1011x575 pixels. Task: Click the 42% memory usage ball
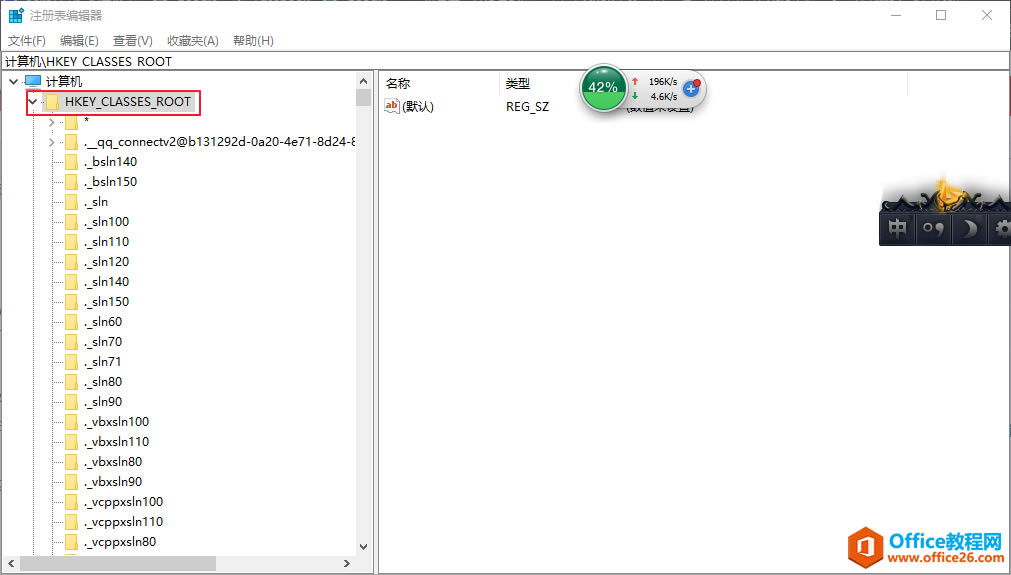[x=603, y=87]
